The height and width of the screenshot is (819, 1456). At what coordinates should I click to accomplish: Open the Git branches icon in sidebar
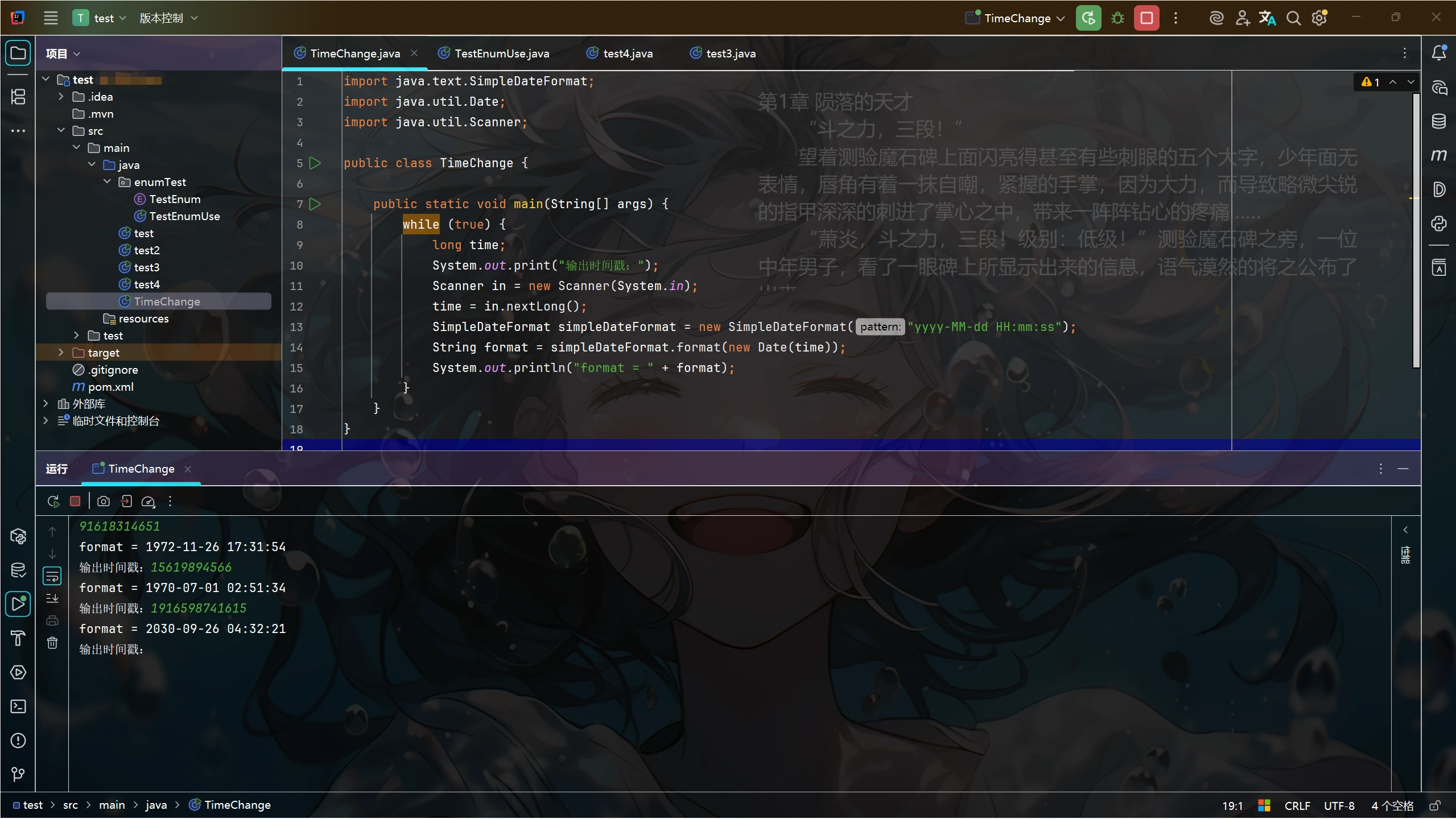click(x=18, y=774)
